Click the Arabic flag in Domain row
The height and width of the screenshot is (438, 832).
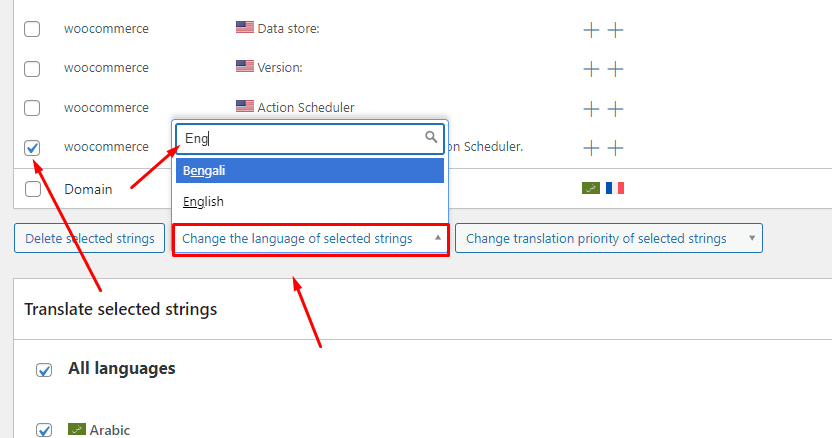pos(591,188)
